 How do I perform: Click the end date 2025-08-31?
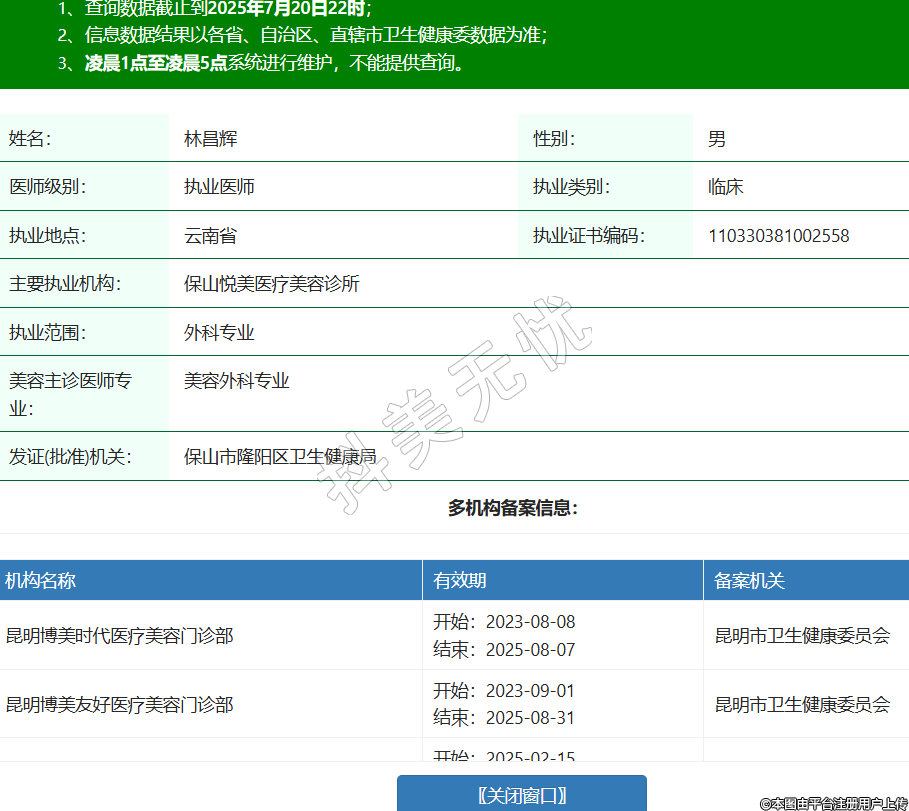coord(530,718)
